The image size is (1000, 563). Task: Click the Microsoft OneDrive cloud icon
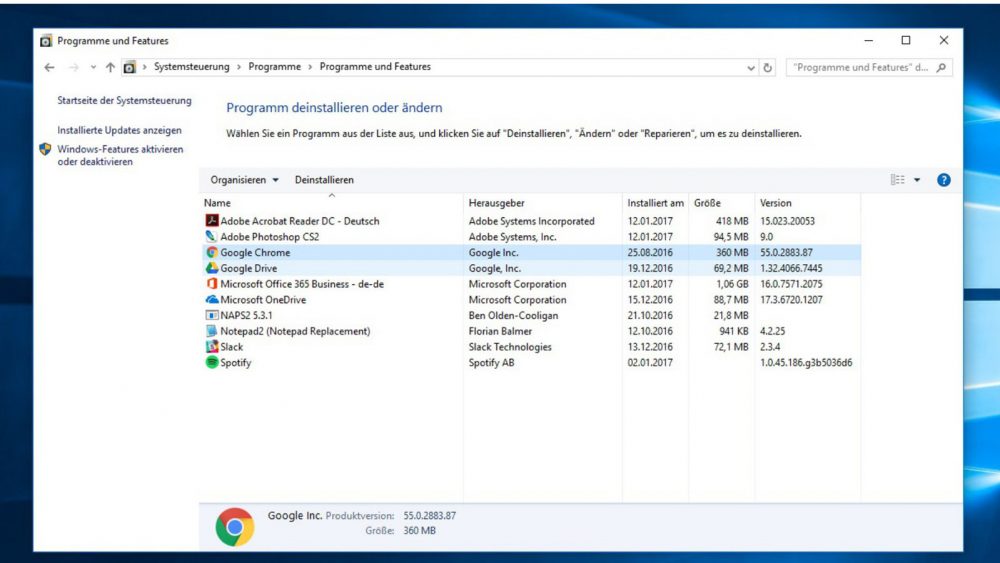point(211,300)
